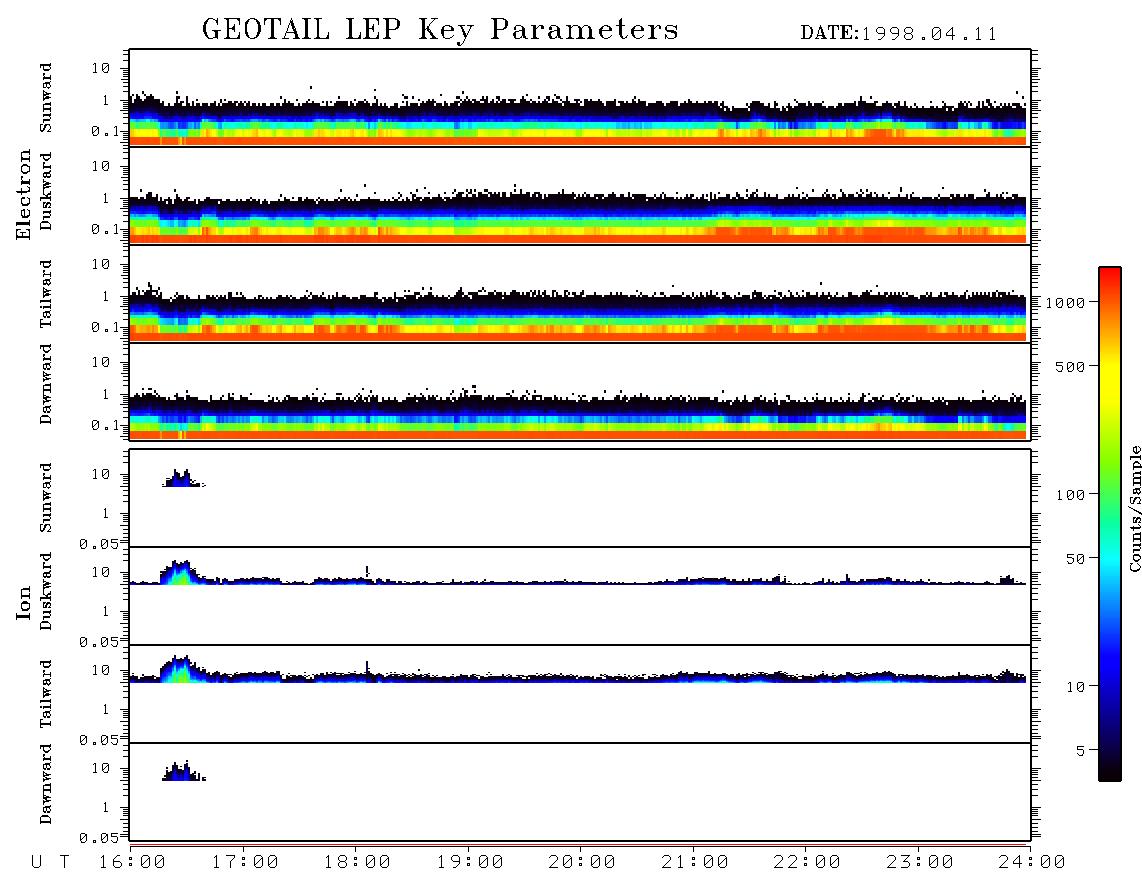Click the Electron Duskward spectrogram panel

click(580, 195)
